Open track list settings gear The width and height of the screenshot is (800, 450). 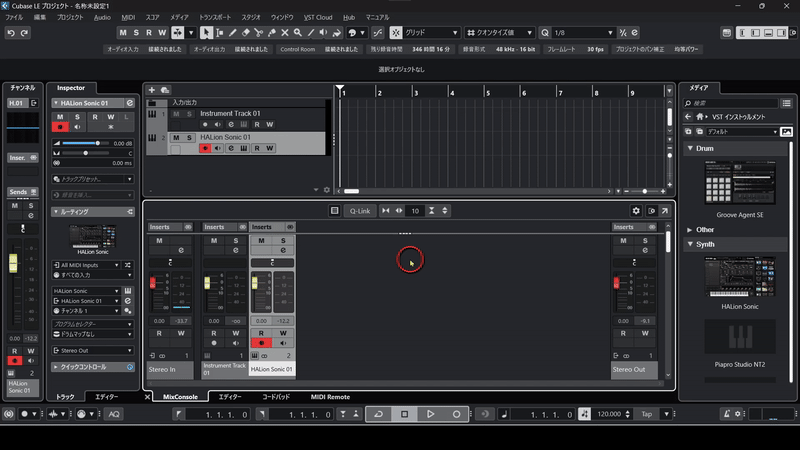click(327, 190)
